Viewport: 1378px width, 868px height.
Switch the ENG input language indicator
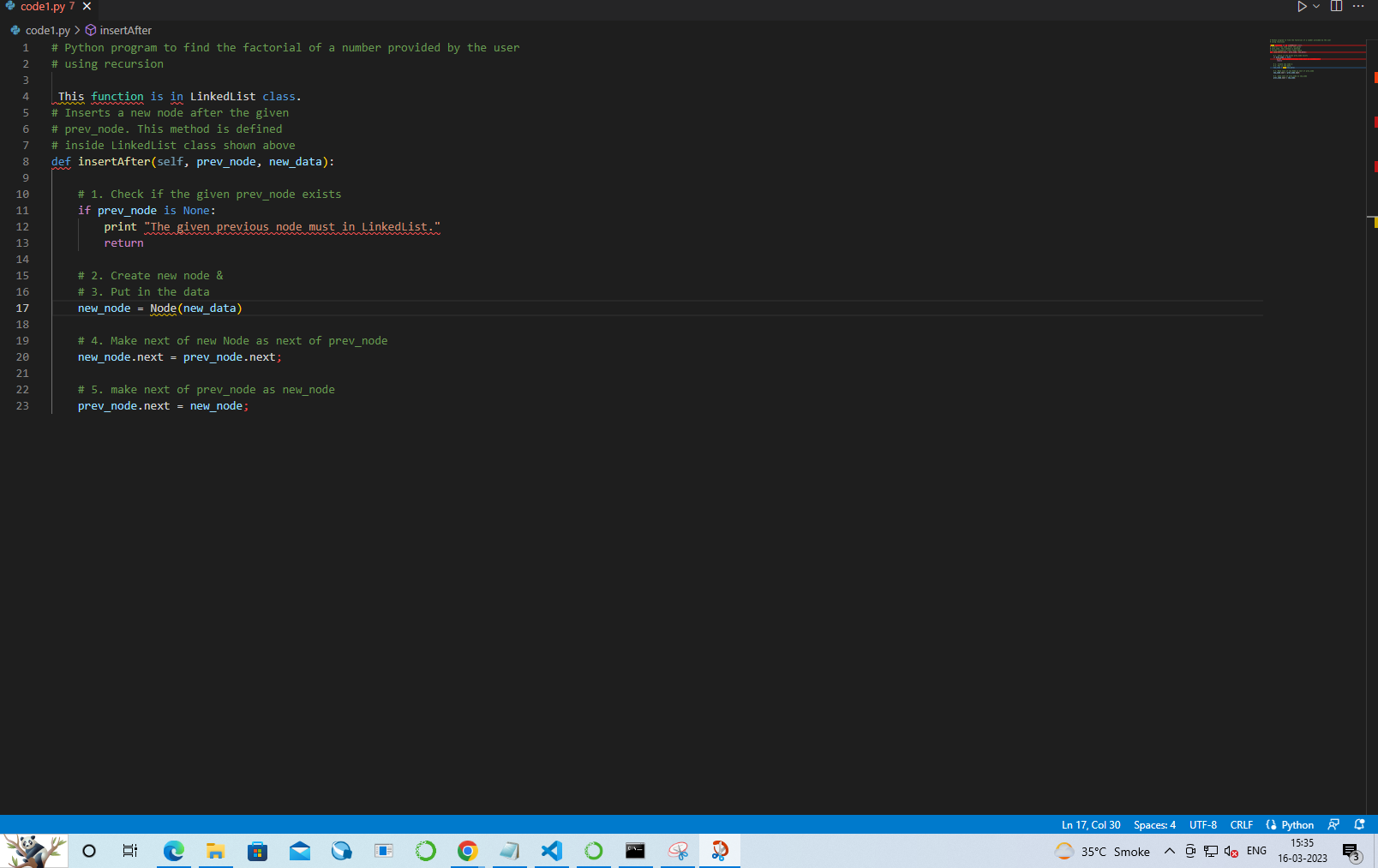(x=1256, y=851)
